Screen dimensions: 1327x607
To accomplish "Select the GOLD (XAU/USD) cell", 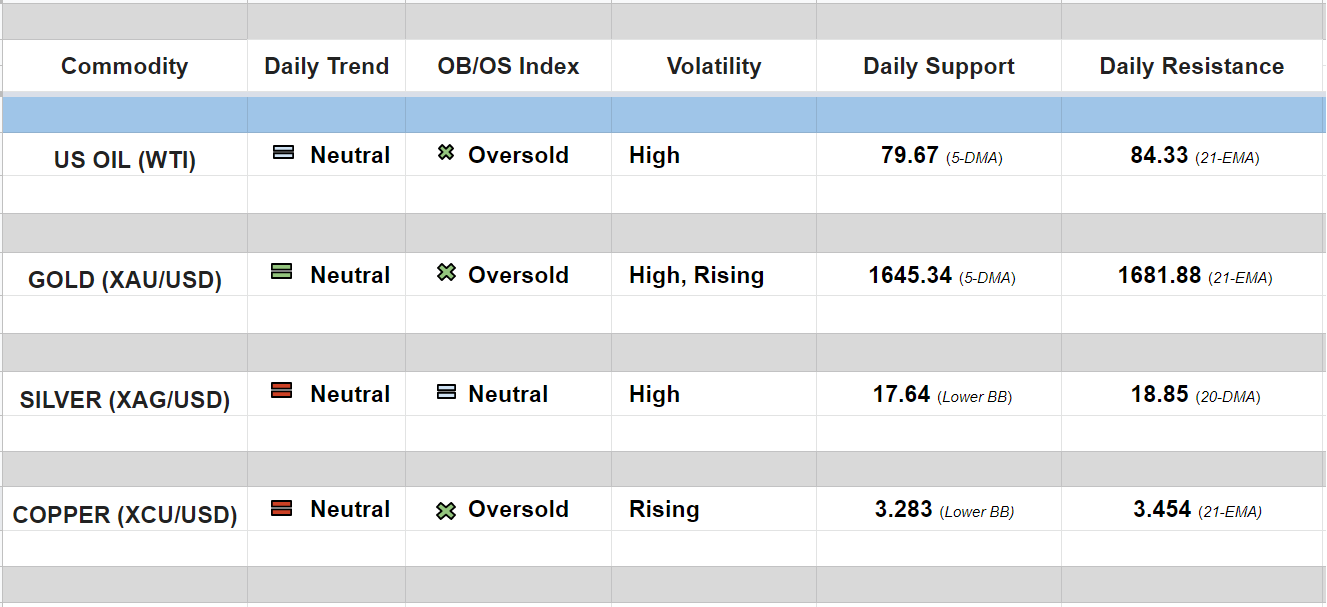I will (x=124, y=280).
